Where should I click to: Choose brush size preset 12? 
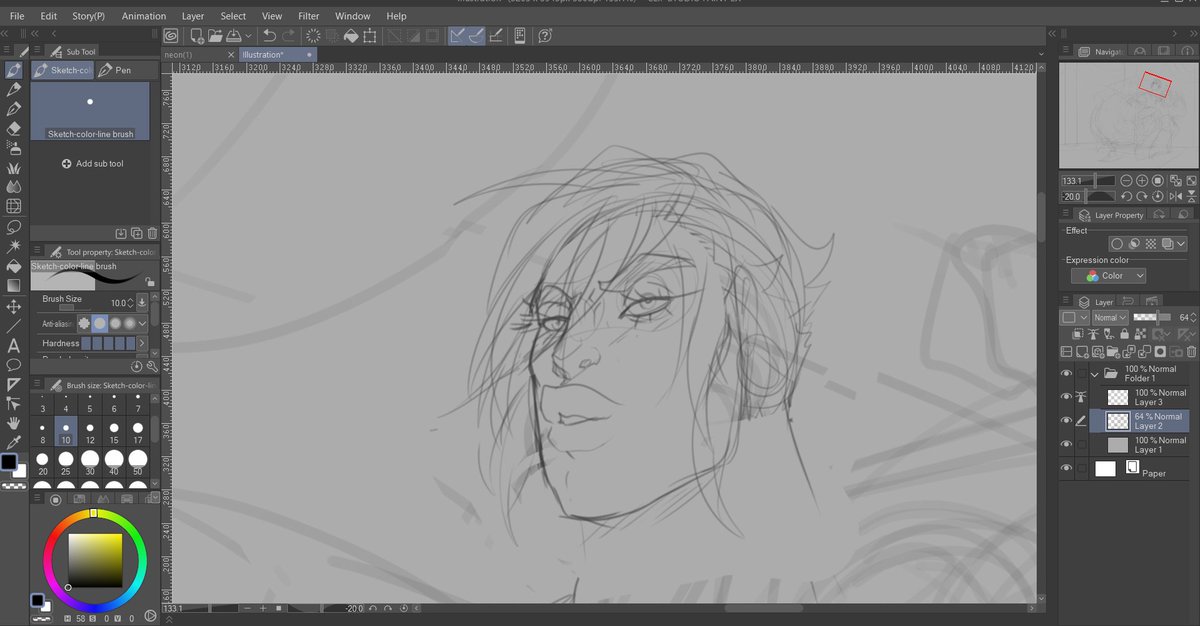click(90, 432)
